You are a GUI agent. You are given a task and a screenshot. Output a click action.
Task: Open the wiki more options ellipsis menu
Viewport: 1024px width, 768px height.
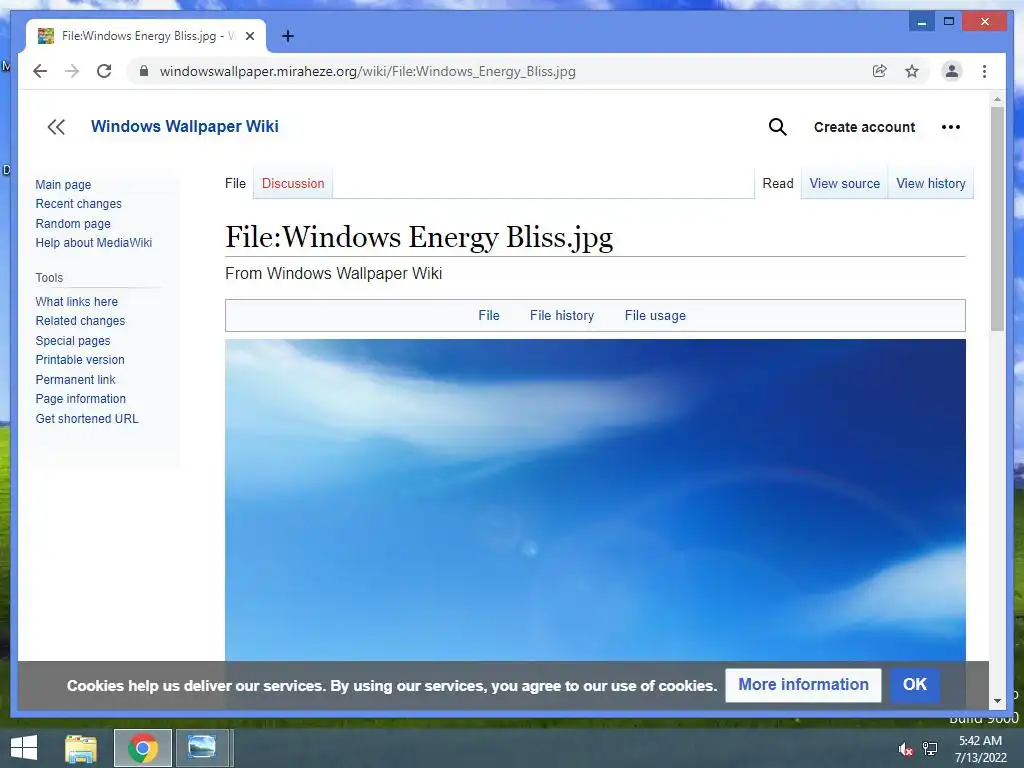point(950,127)
